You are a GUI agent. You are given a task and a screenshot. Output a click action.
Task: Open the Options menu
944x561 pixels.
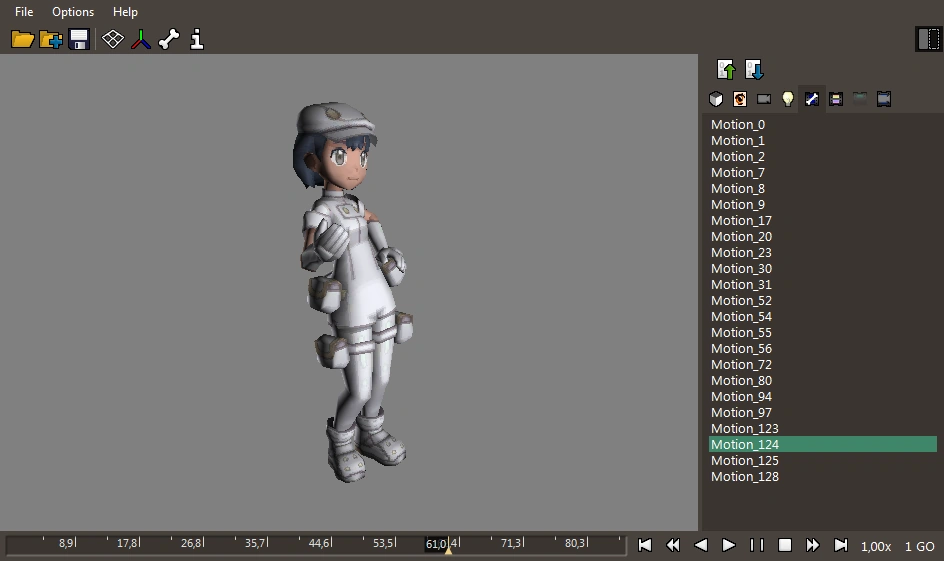pyautogui.click(x=73, y=12)
